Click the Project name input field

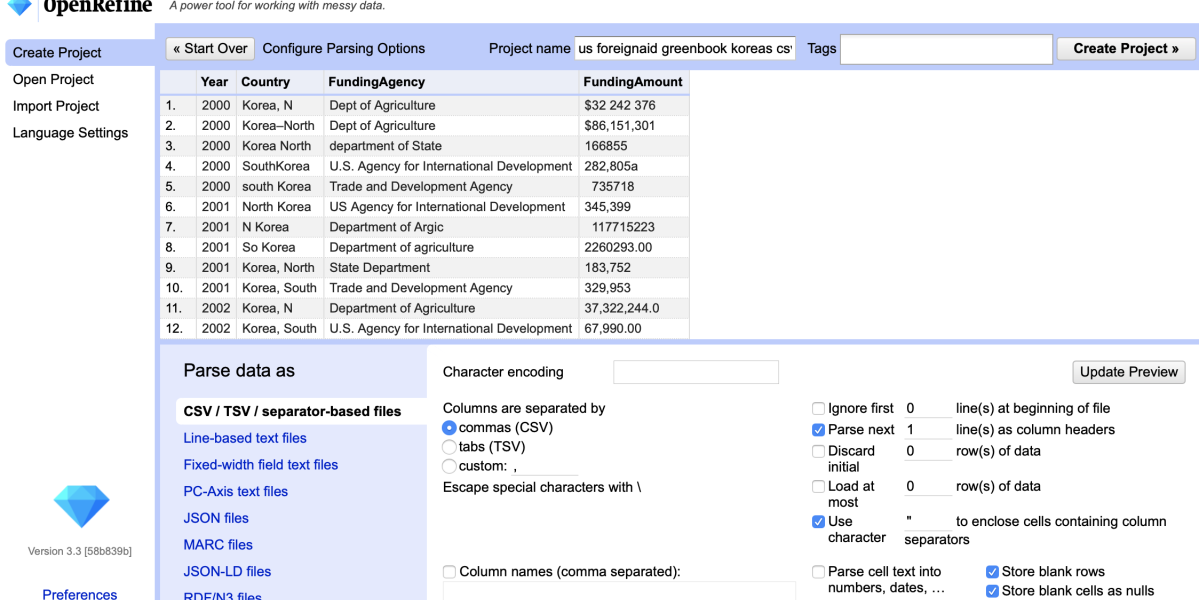point(685,48)
